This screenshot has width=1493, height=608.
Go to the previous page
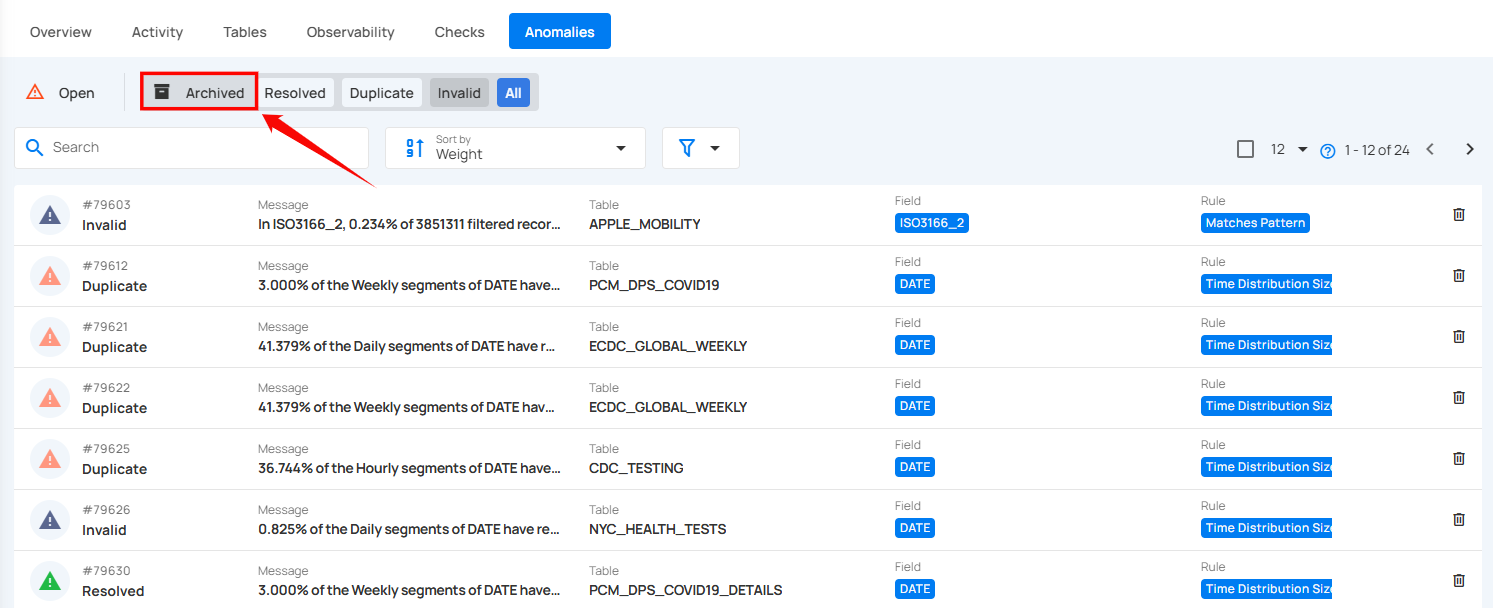click(x=1430, y=149)
